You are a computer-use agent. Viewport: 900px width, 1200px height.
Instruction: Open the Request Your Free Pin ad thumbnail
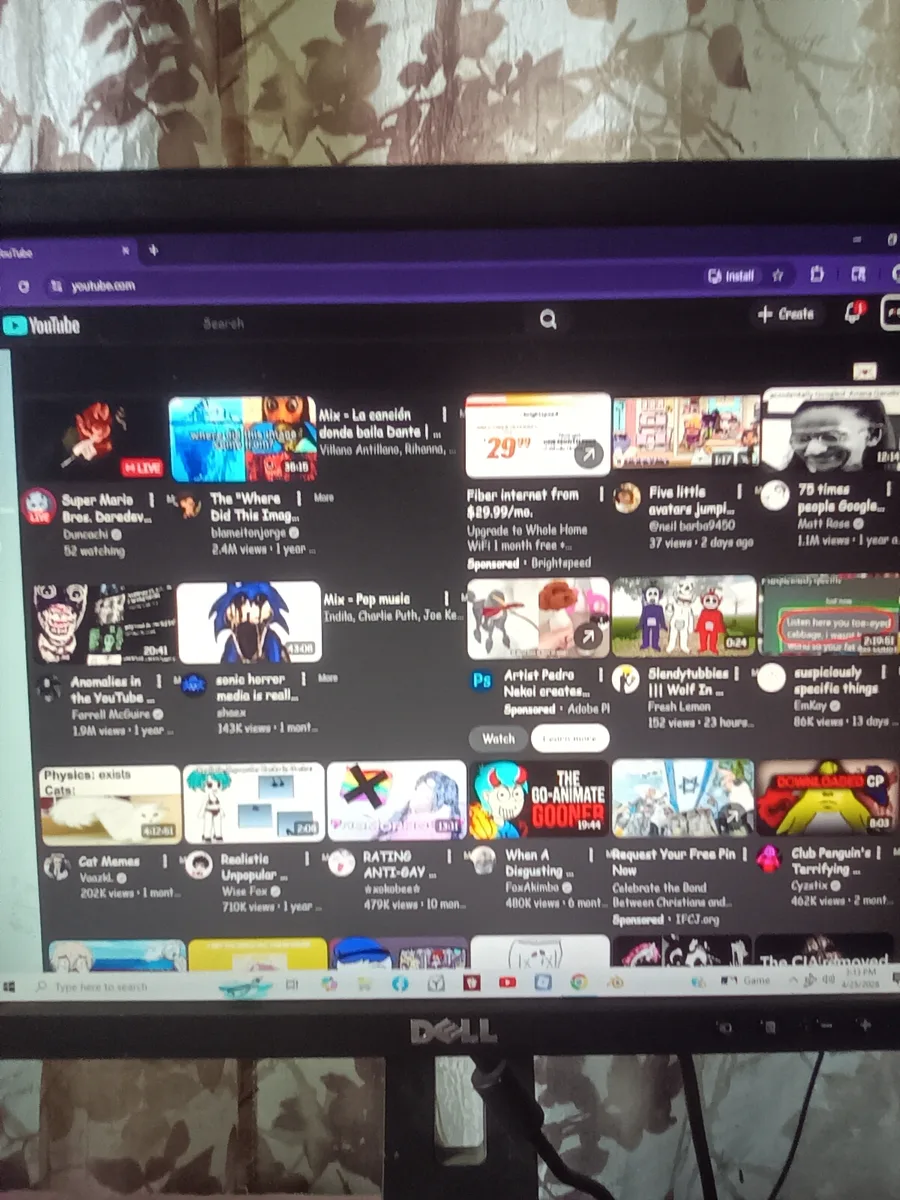click(x=683, y=798)
